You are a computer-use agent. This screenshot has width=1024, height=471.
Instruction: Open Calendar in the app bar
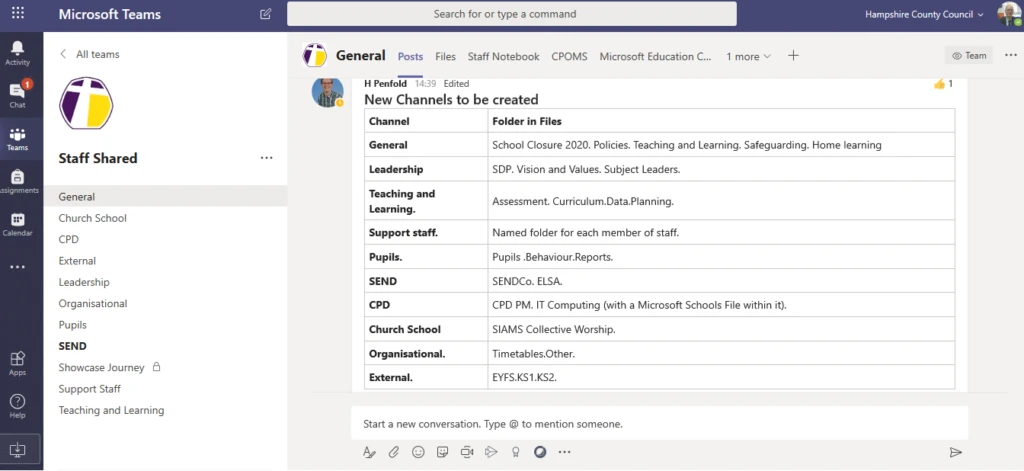point(17,224)
